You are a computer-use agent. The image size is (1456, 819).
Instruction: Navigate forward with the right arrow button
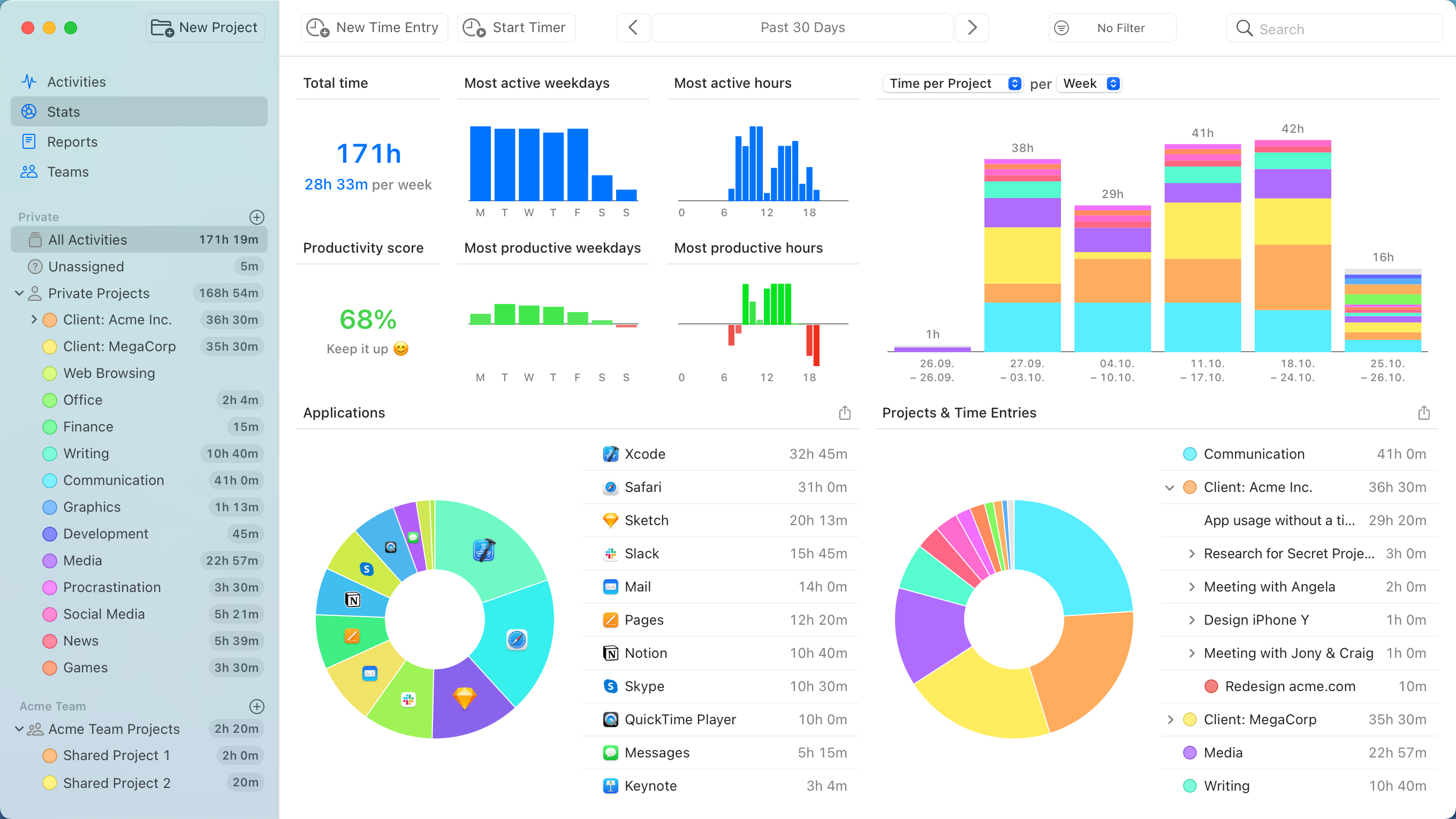[972, 27]
